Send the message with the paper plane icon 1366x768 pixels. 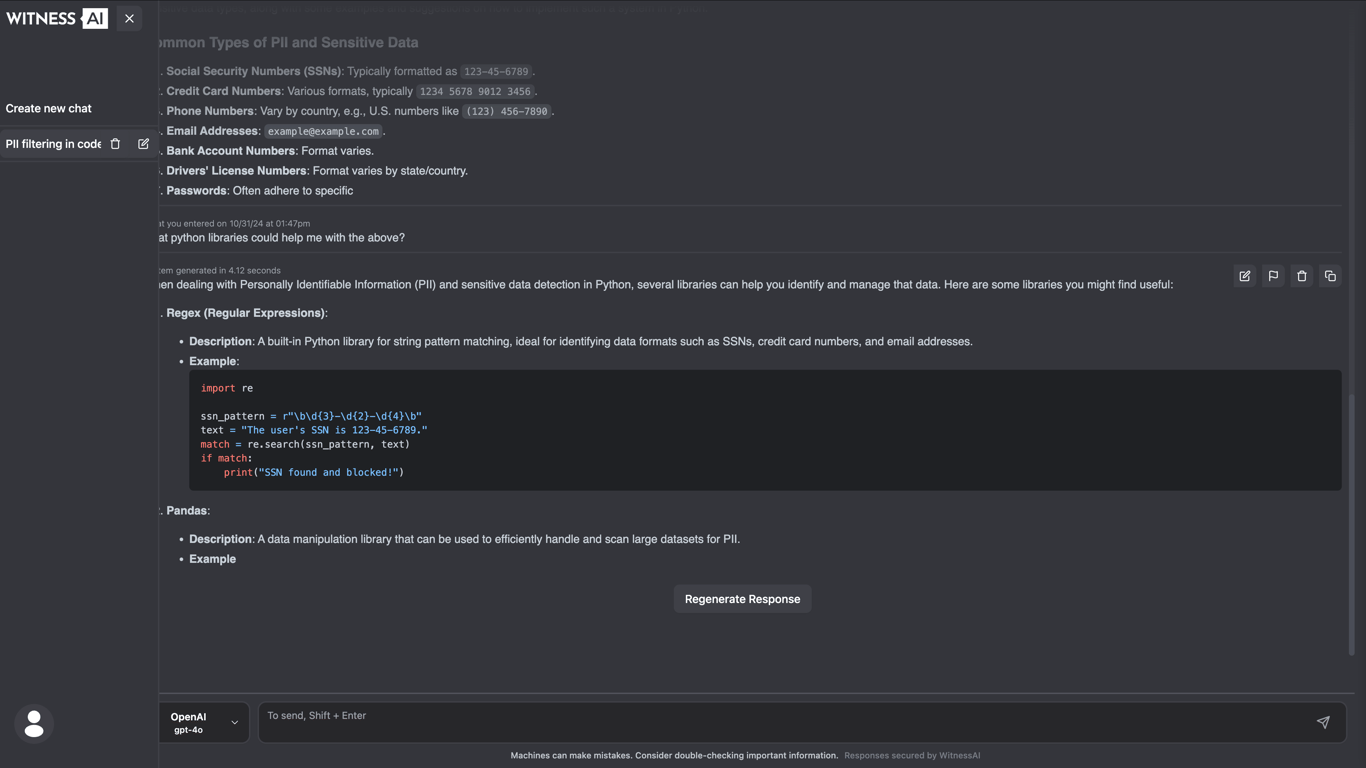(x=1323, y=722)
